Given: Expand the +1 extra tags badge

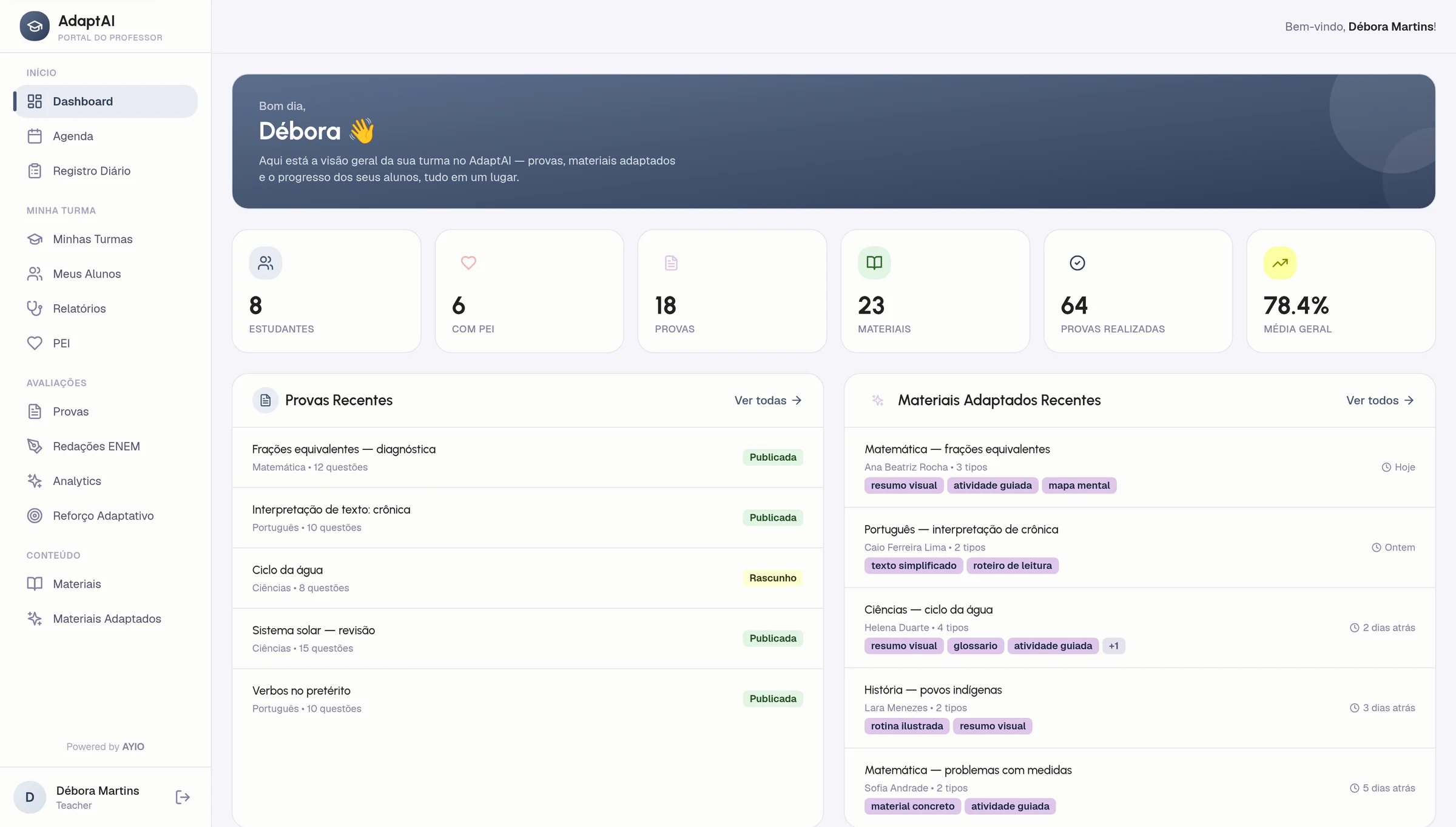Looking at the screenshot, I should tap(1113, 646).
